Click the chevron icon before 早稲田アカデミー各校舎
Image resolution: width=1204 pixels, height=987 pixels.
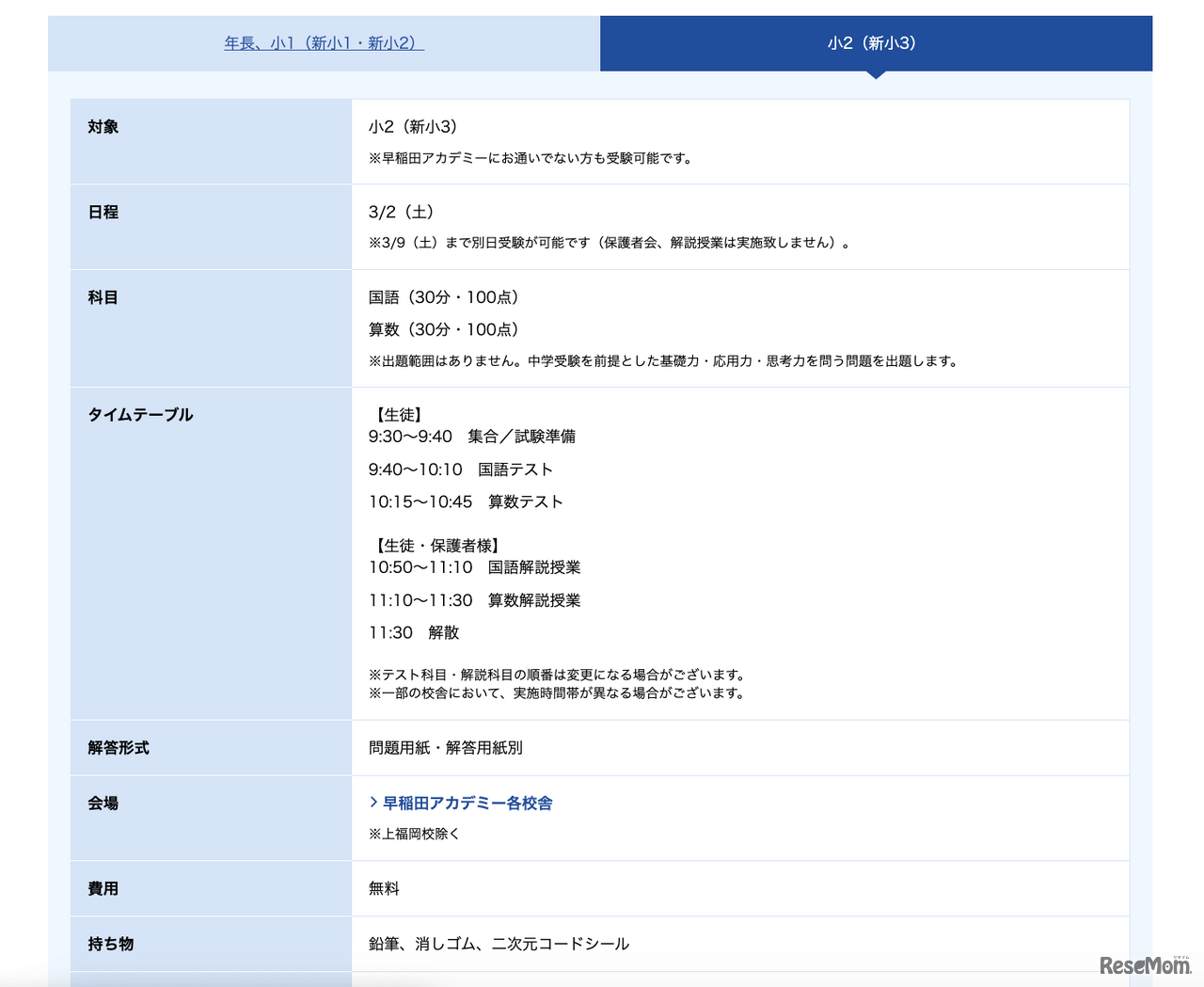373,803
